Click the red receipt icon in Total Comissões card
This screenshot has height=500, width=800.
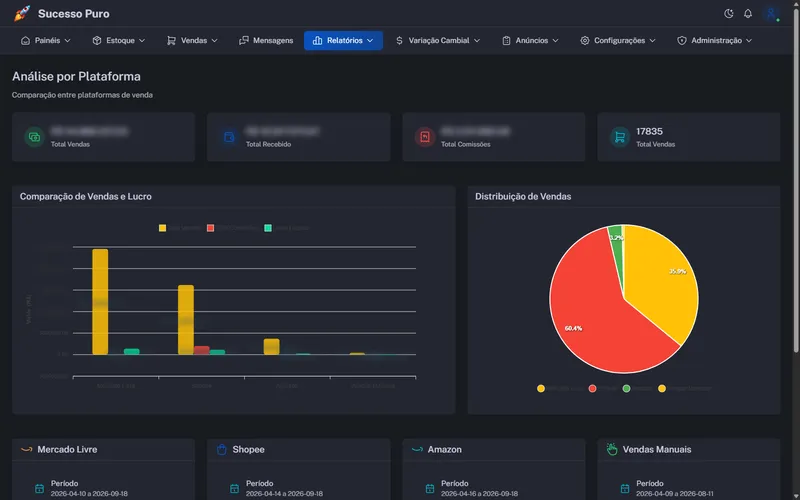(424, 137)
